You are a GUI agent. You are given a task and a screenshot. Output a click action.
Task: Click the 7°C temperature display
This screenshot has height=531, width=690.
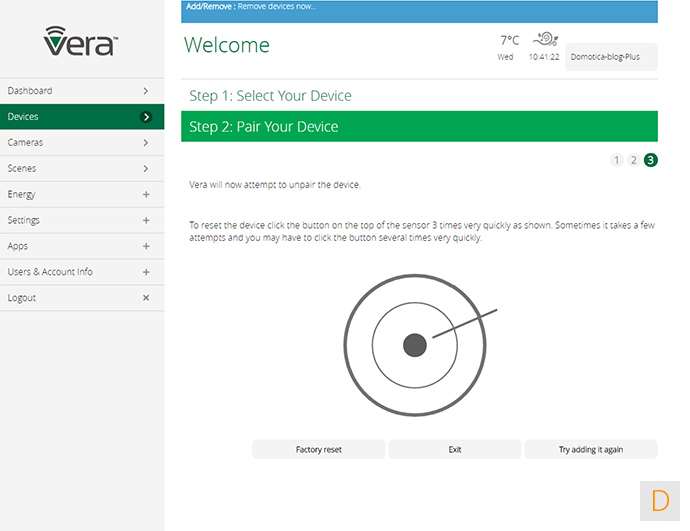[509, 40]
